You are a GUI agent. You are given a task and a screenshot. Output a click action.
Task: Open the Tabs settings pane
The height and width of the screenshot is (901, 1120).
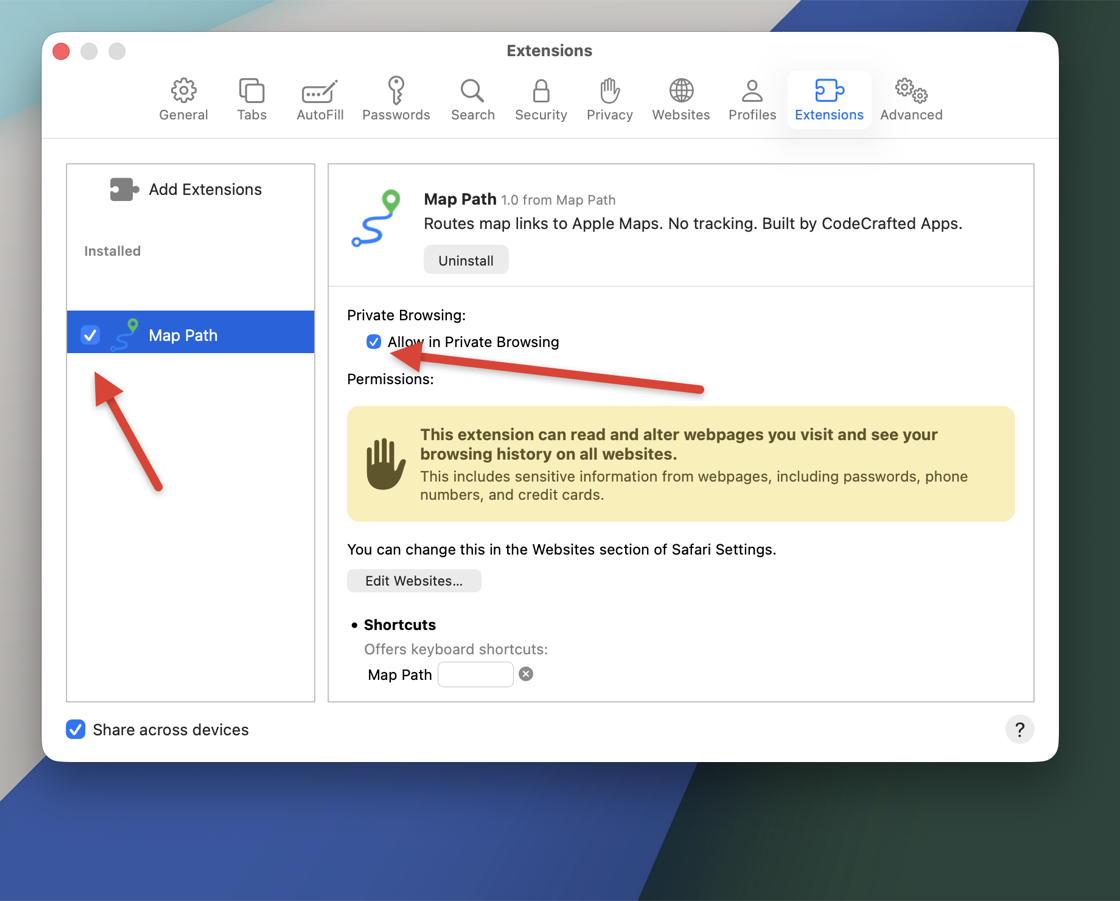coord(251,100)
